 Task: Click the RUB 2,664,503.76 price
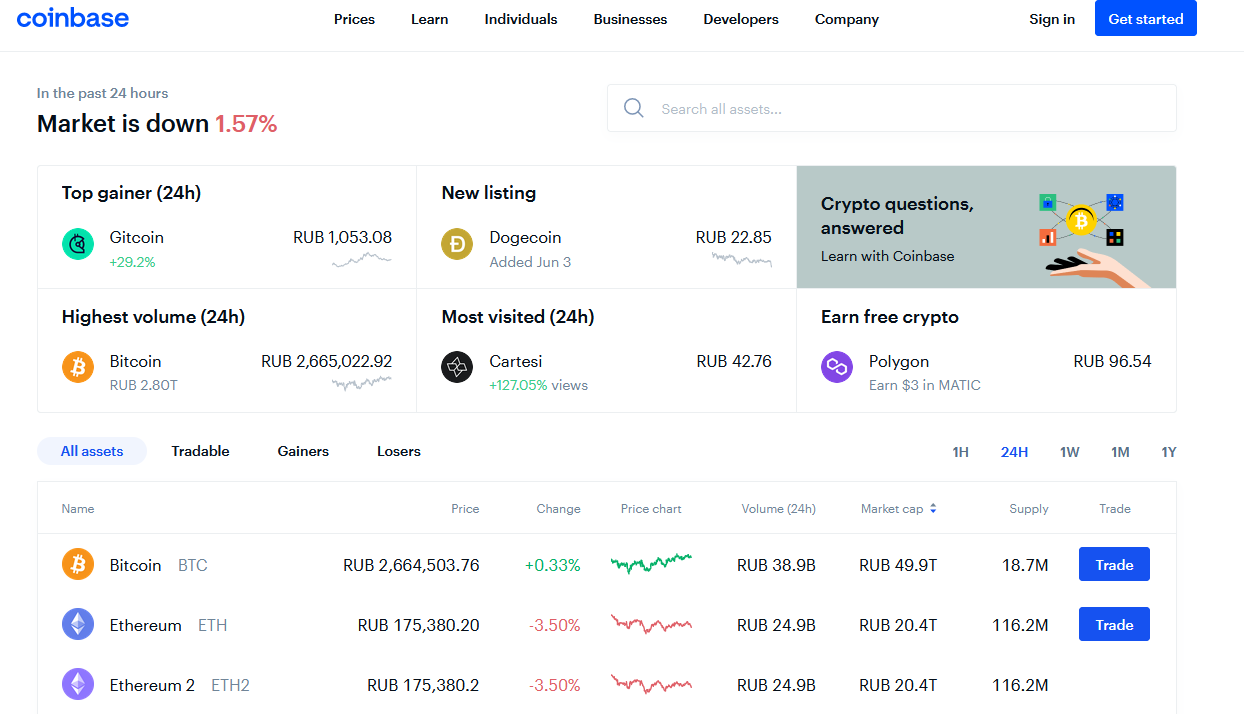click(x=411, y=565)
